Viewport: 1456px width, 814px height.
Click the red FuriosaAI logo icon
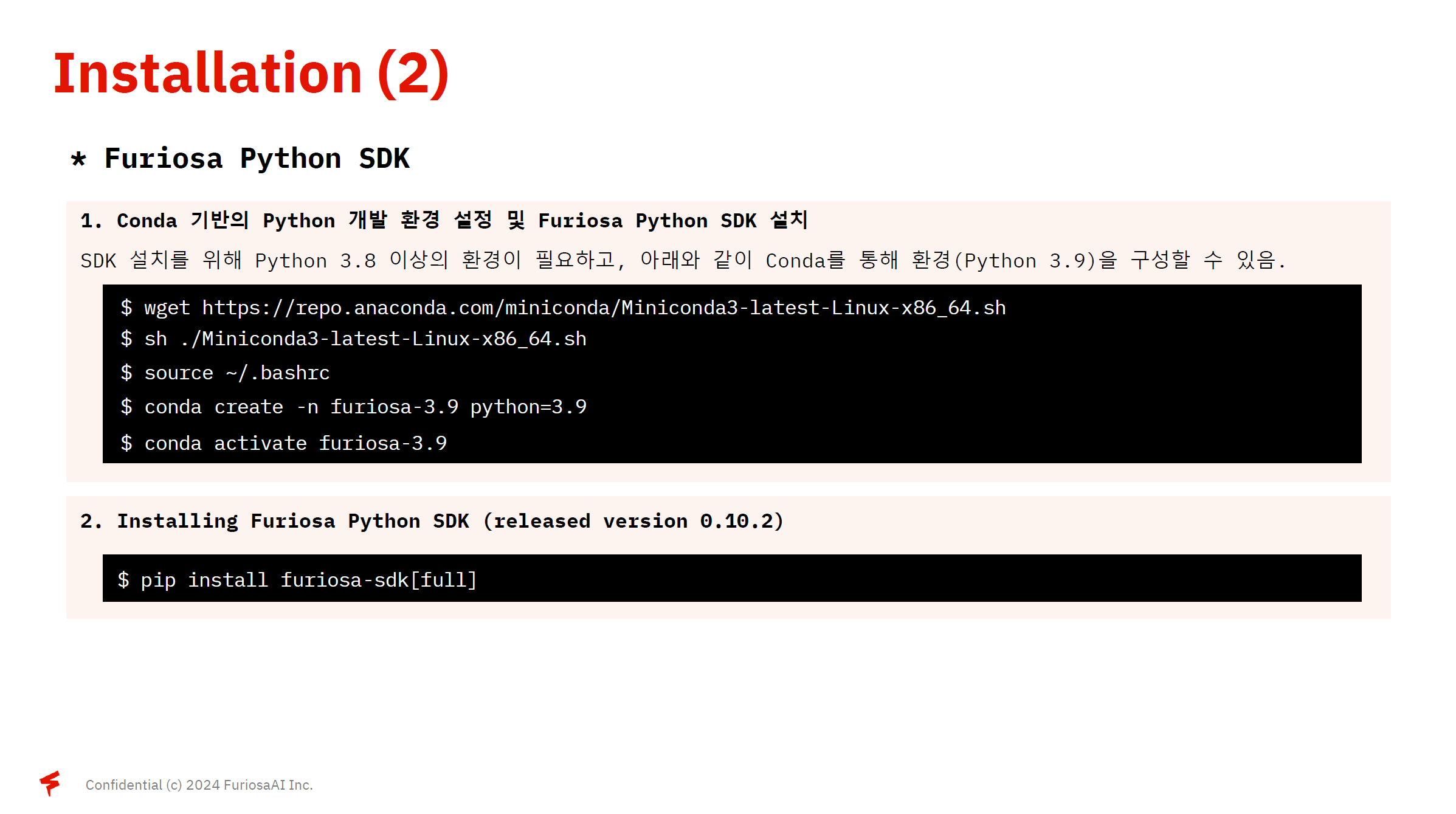50,783
